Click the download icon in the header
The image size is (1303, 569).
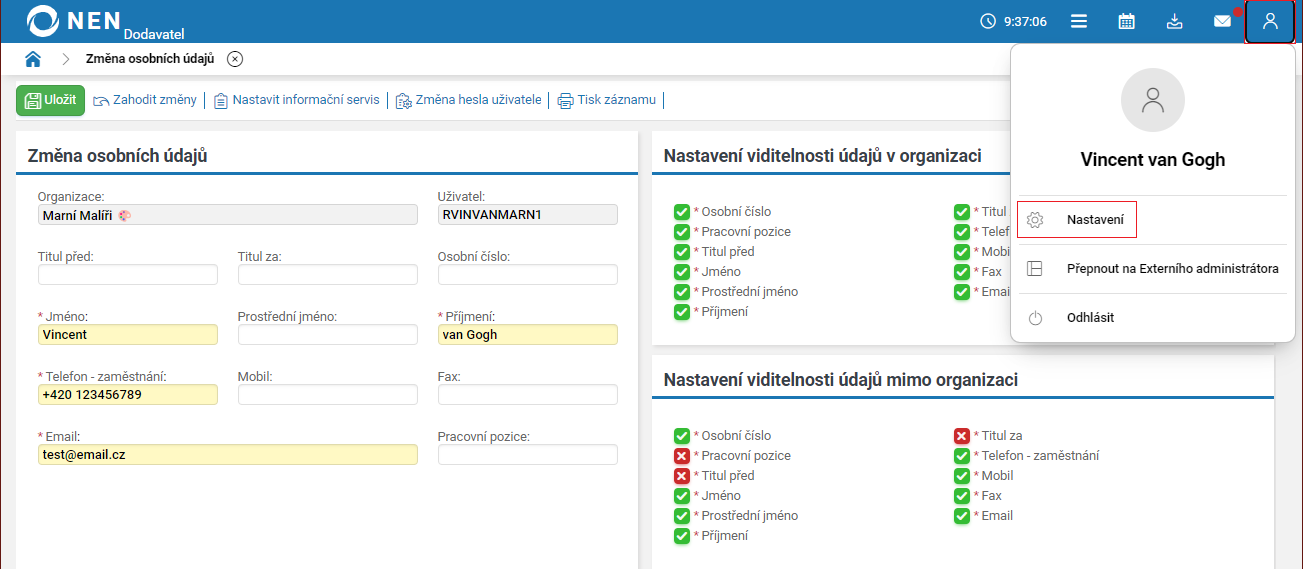[1175, 21]
